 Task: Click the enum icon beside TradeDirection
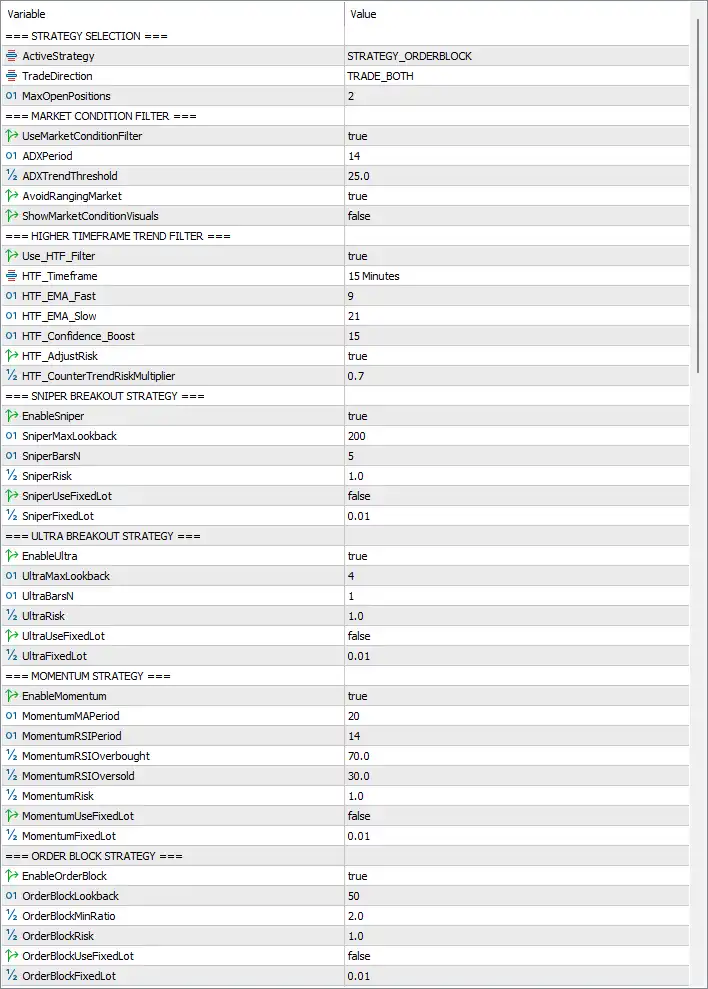tap(11, 76)
